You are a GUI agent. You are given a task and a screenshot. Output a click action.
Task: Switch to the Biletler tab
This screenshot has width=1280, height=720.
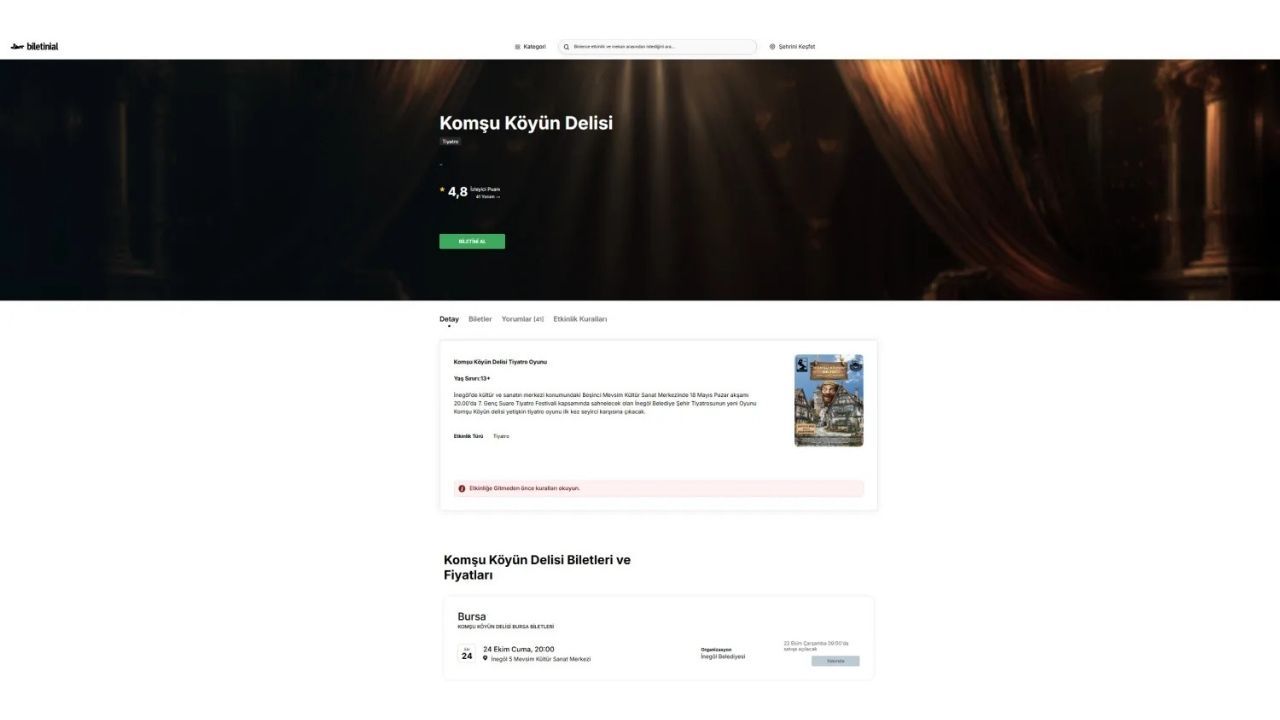point(480,319)
